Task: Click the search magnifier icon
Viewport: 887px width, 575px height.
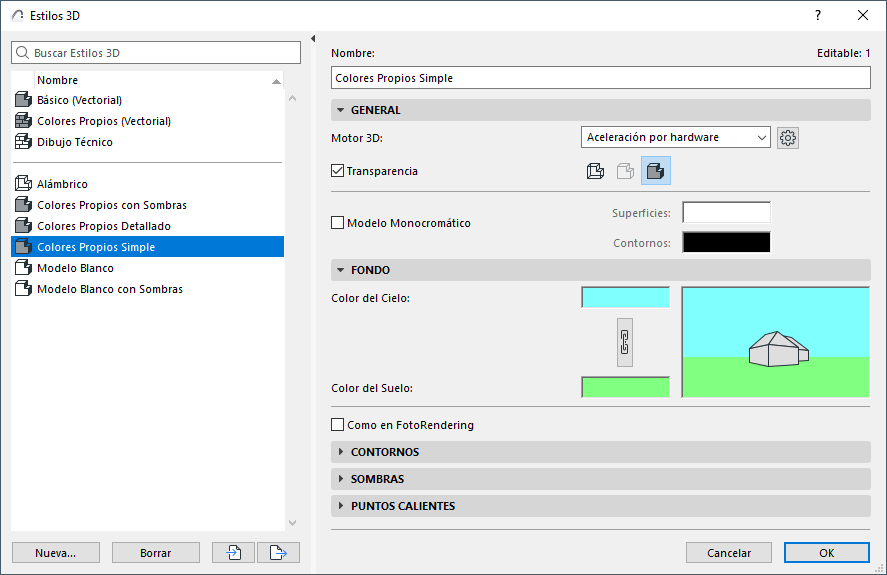Action: click(22, 53)
